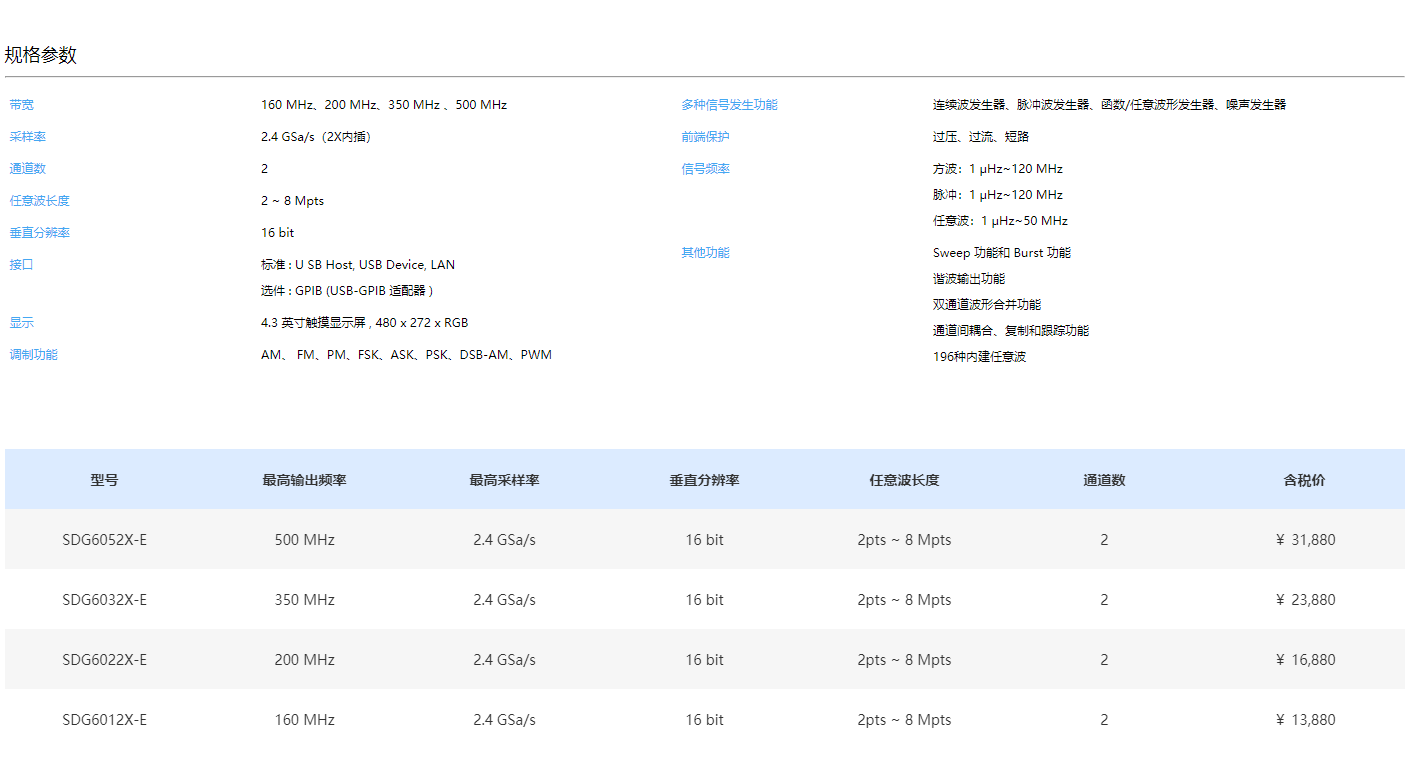This screenshot has height=762, width=1405.
Task: Select the AM、FM、PM、FSK modulation list
Action: [x=406, y=355]
